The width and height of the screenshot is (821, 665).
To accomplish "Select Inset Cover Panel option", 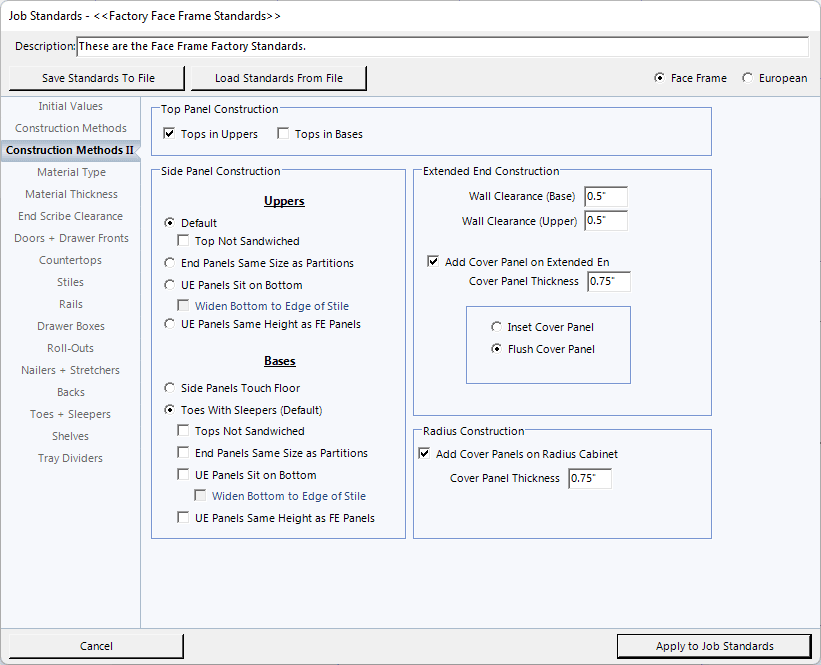I will 497,327.
